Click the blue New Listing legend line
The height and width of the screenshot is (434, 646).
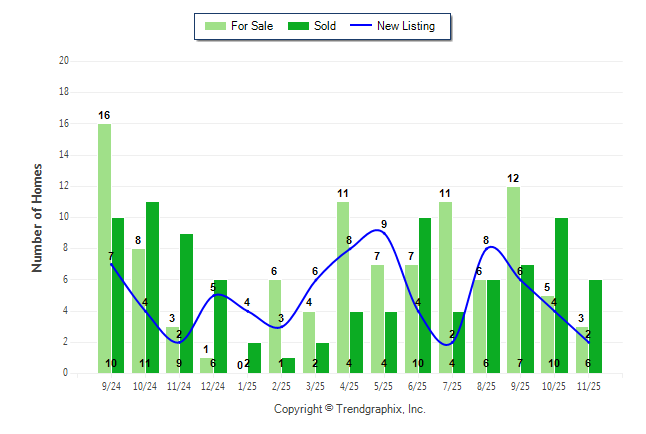pos(359,26)
